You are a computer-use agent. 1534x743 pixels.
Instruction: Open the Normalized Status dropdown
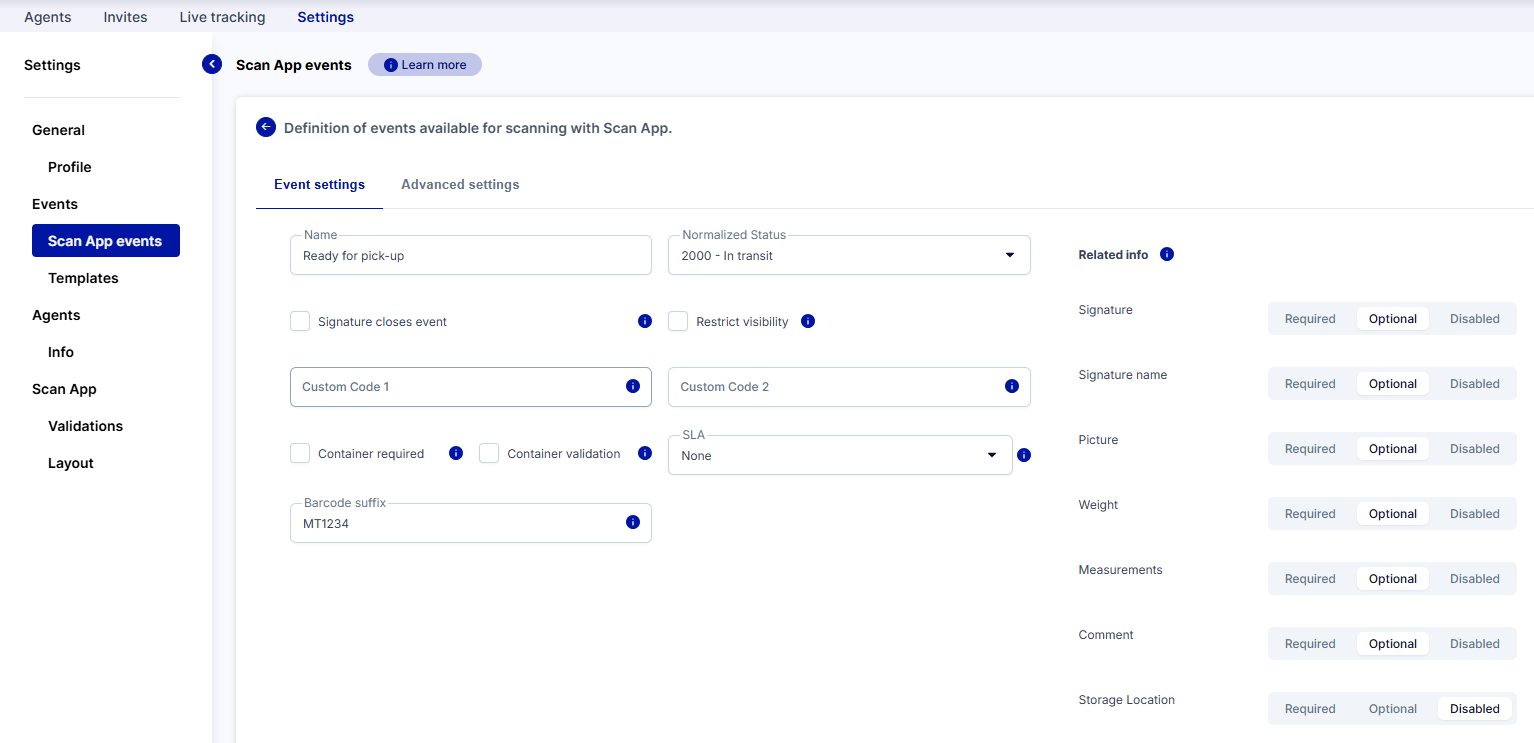tap(849, 255)
